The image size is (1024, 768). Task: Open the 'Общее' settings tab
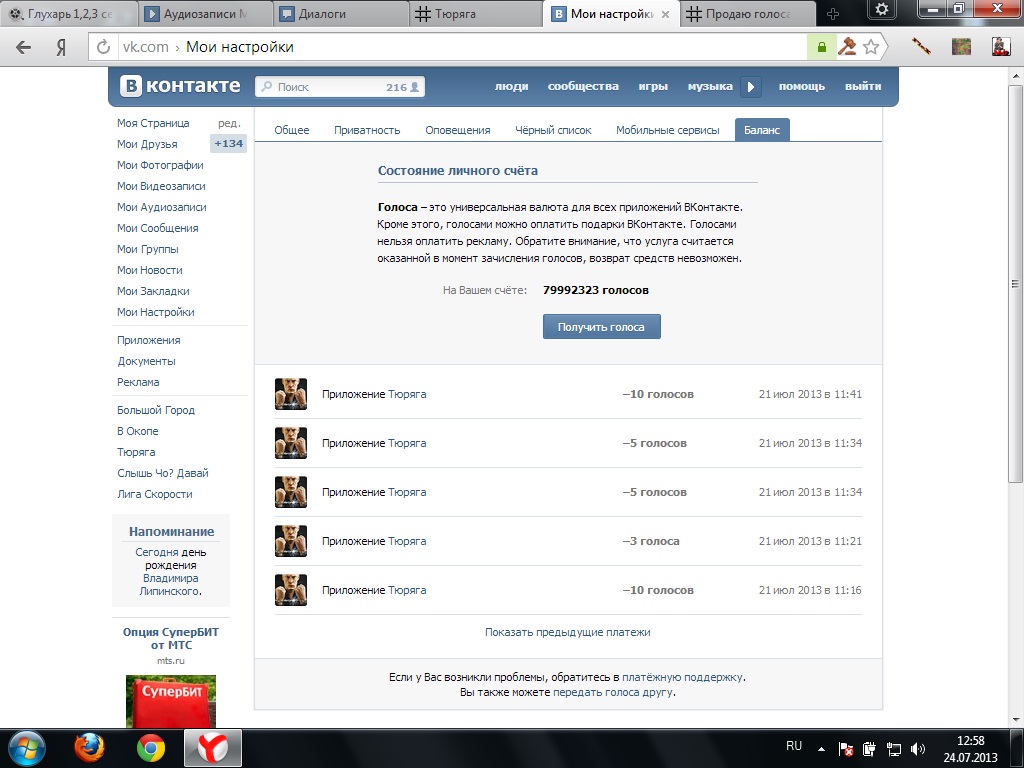click(292, 130)
